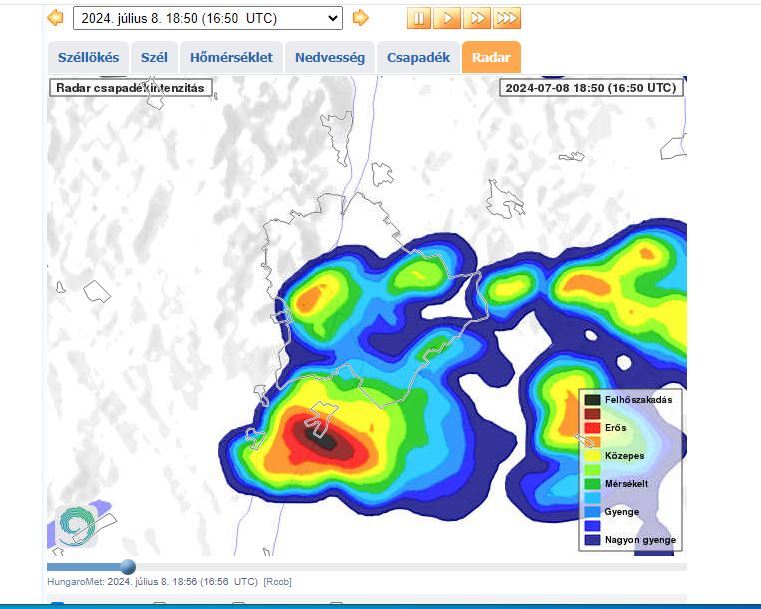
Task: Pause the radar animation
Action: 419,18
